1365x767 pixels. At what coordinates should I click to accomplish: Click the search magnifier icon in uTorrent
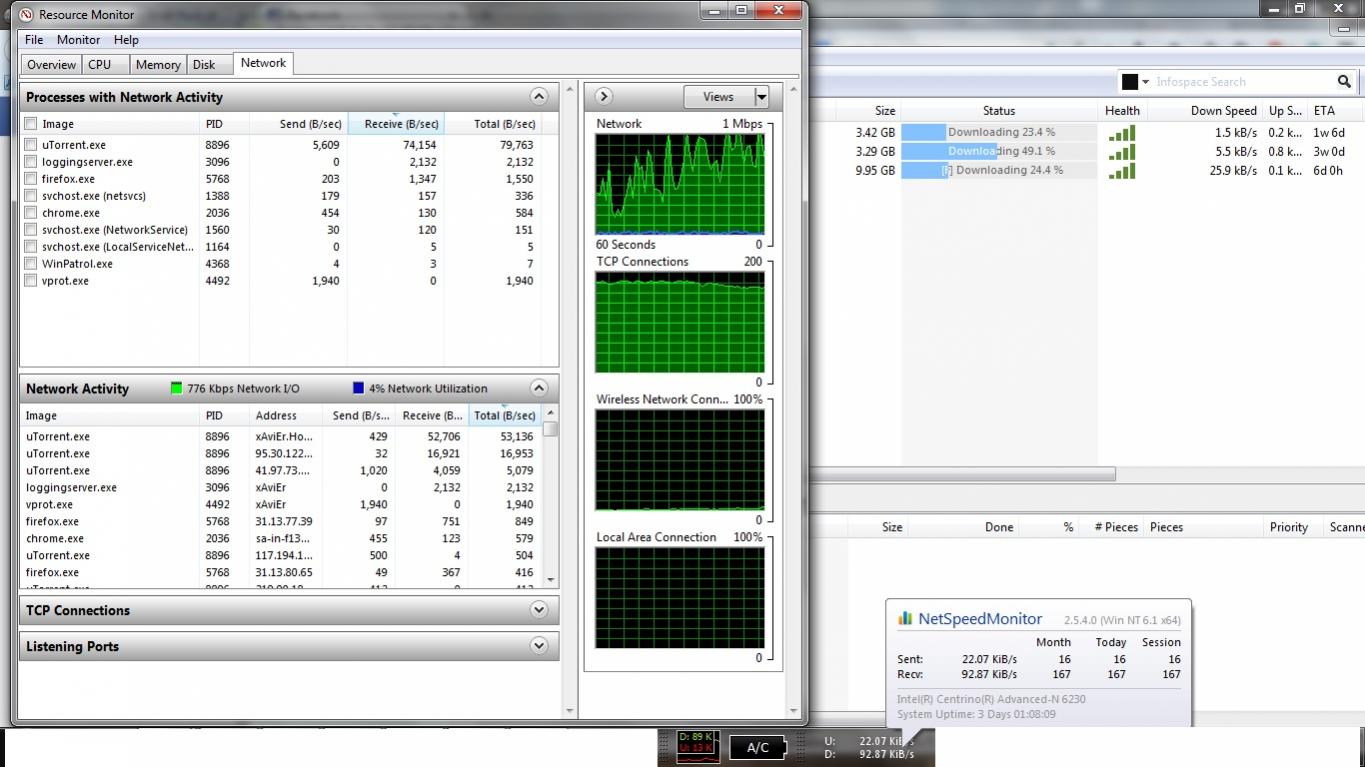click(1344, 82)
